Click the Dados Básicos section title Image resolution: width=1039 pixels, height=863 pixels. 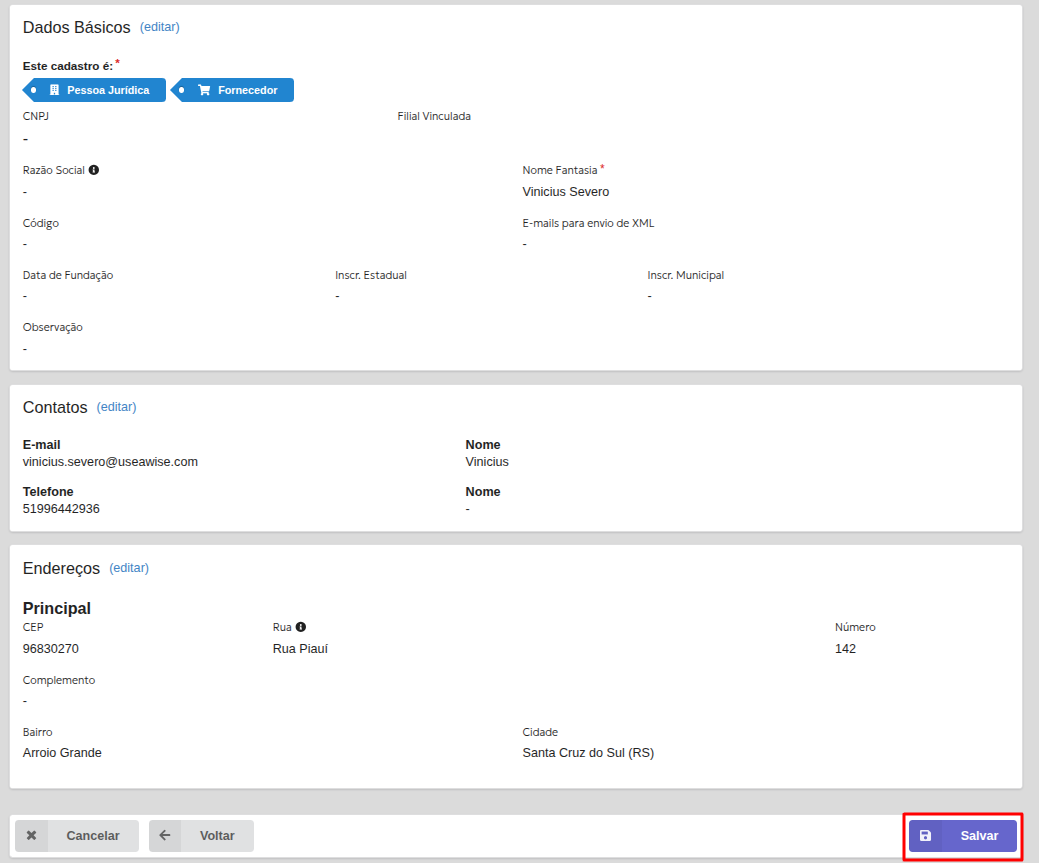click(x=77, y=27)
